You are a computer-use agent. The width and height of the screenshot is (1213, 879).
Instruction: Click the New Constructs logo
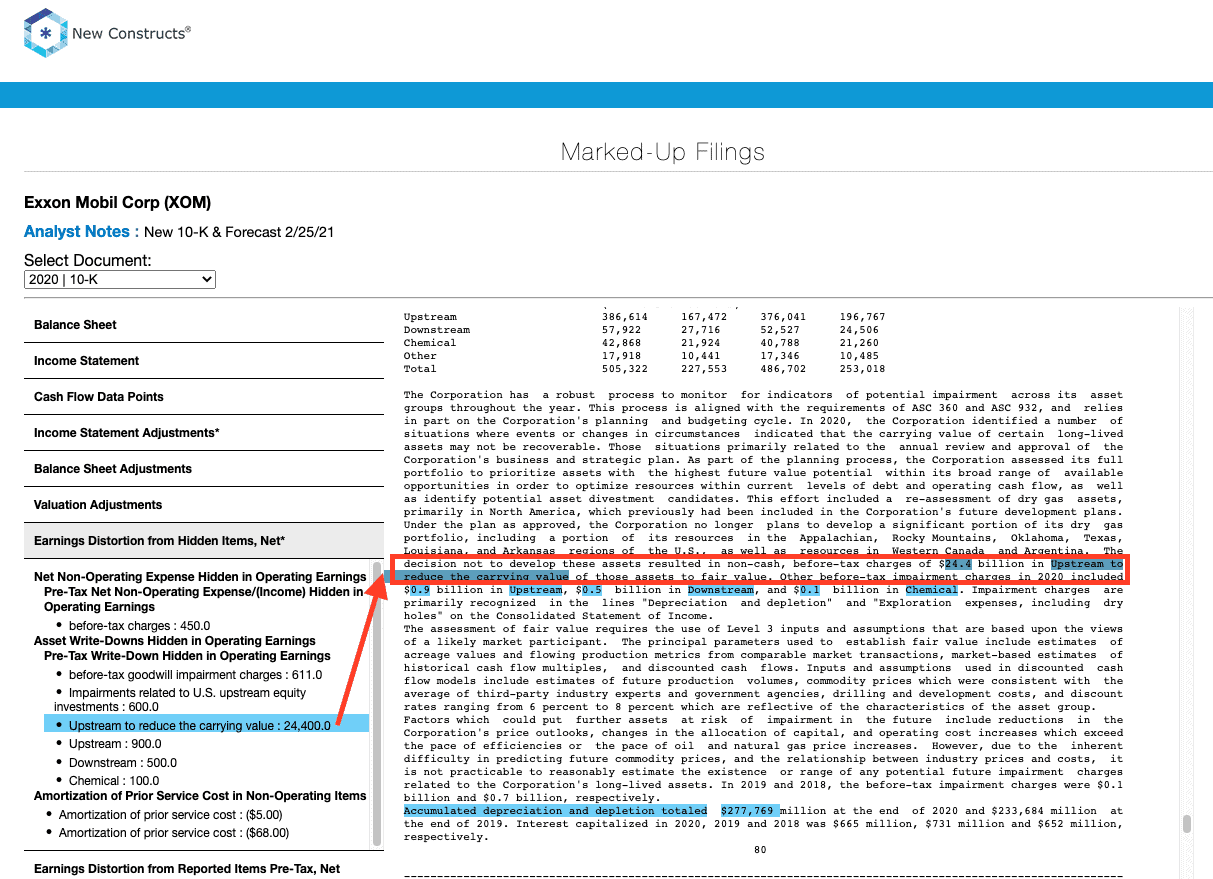tap(107, 33)
